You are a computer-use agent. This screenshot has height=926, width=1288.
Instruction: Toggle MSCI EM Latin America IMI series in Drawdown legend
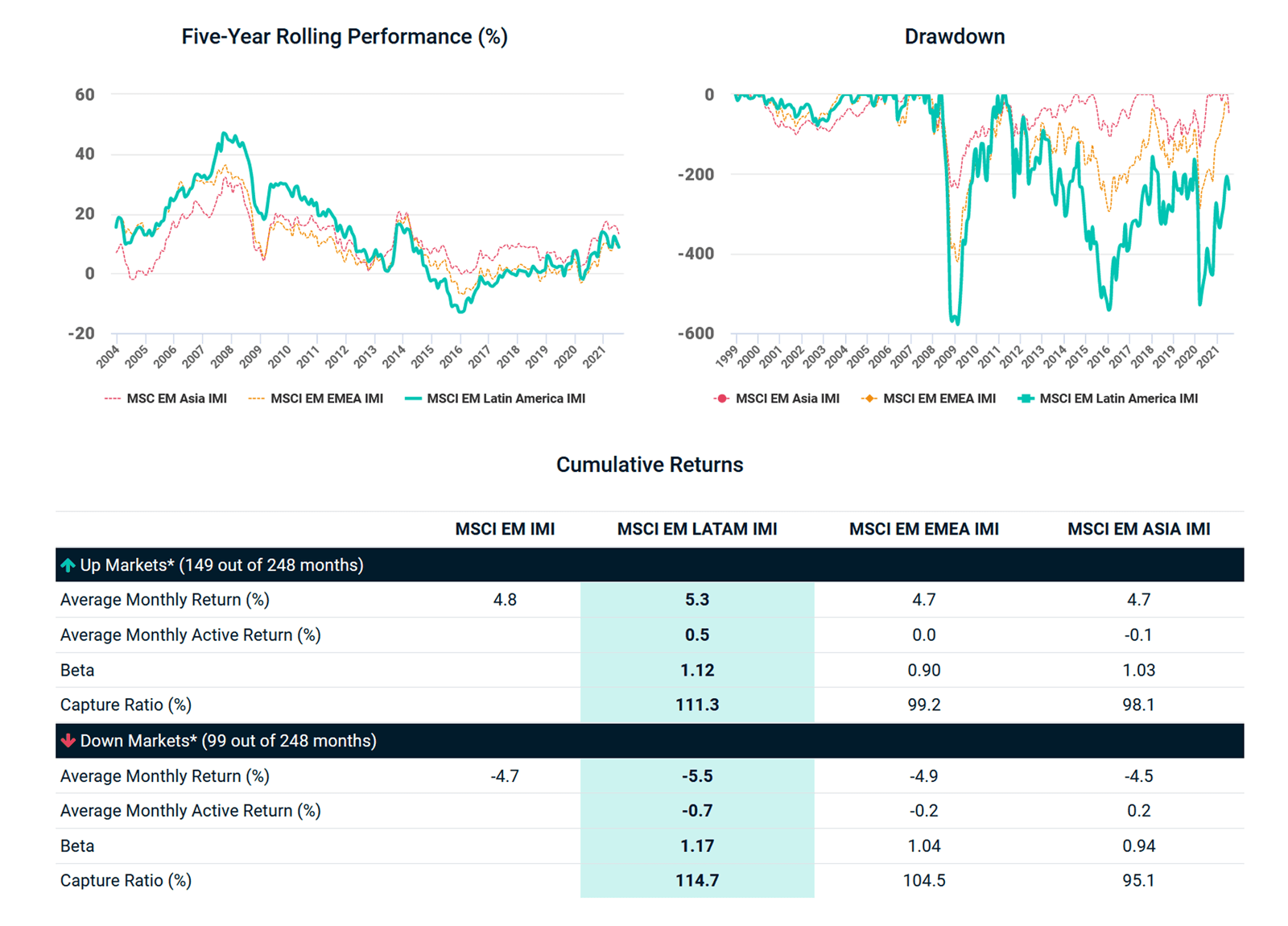coord(1118,399)
